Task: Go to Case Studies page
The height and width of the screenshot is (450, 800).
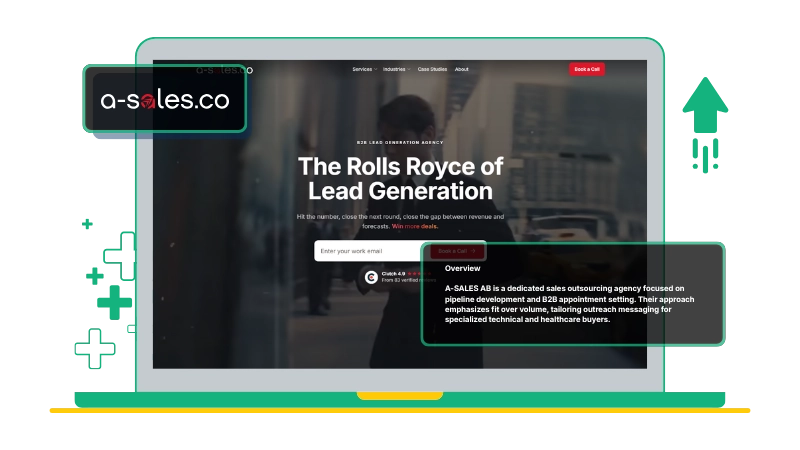Action: (432, 69)
